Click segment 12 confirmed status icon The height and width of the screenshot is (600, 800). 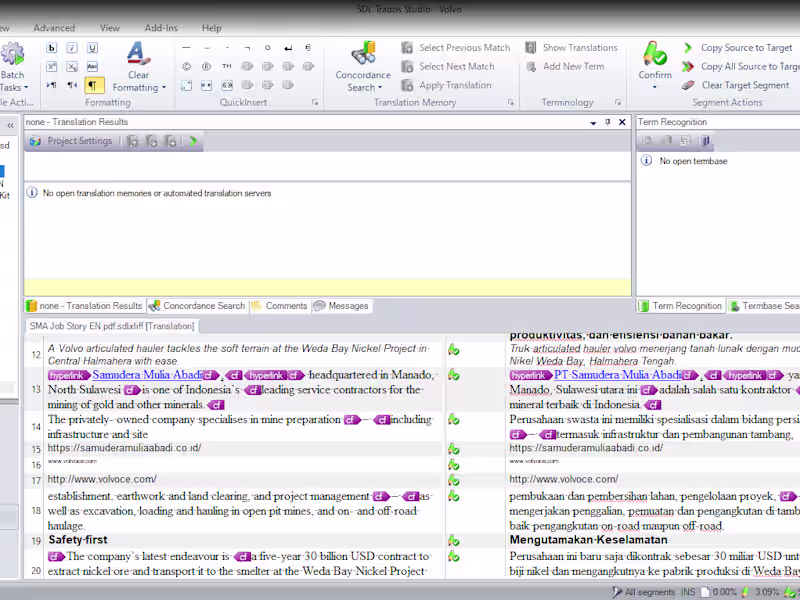[x=454, y=350]
